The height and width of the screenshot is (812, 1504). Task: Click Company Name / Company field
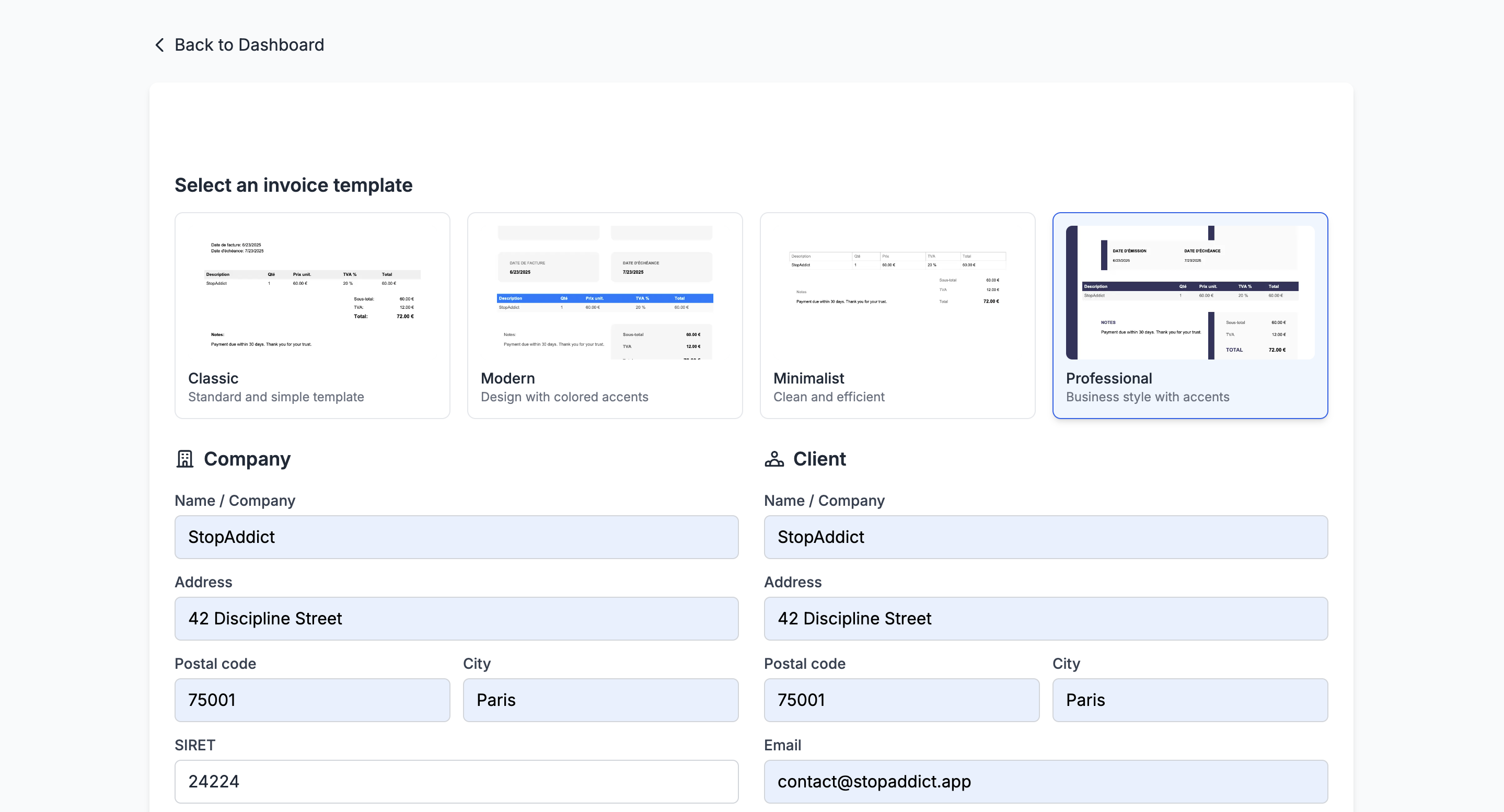click(x=456, y=537)
